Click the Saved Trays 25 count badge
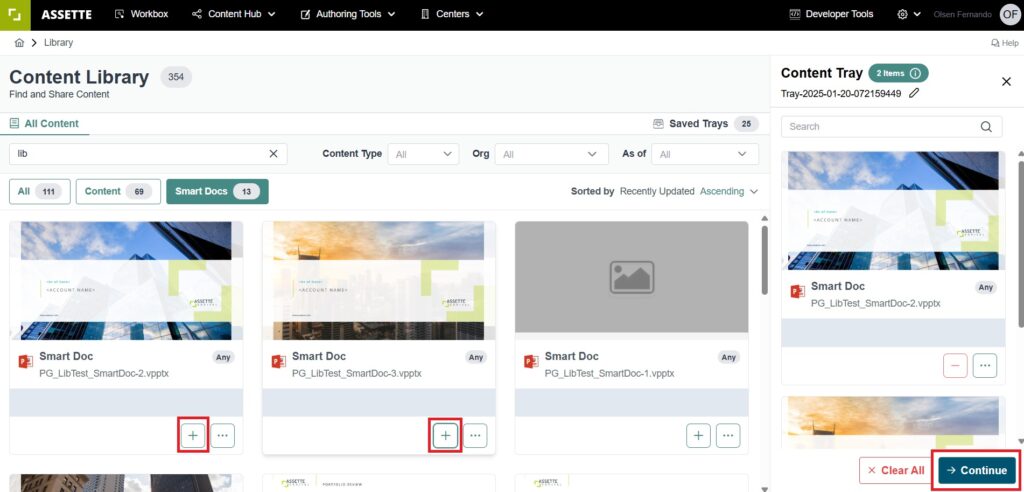1024x492 pixels. [x=746, y=123]
